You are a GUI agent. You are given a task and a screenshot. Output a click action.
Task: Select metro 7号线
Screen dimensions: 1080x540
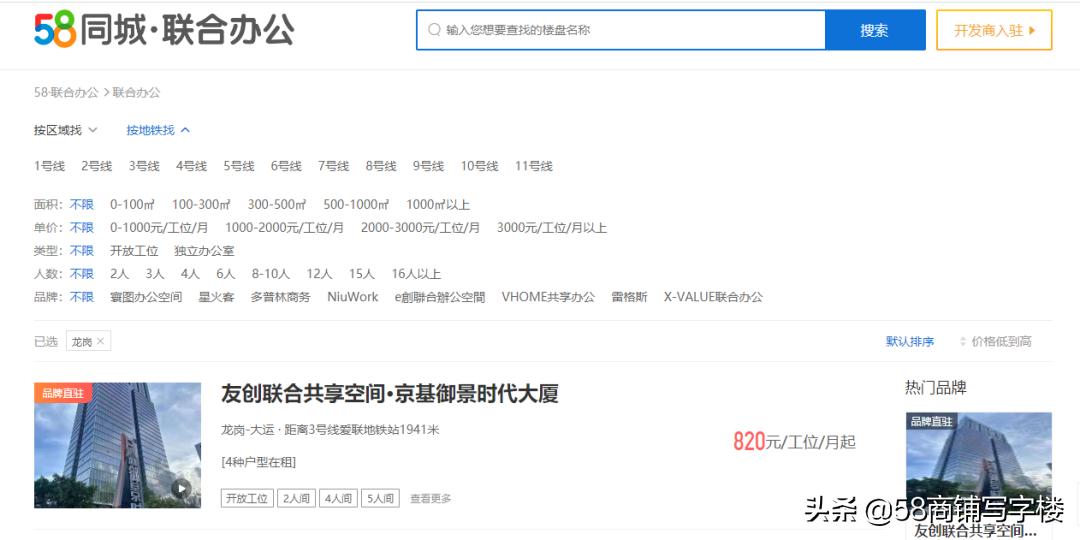pos(333,166)
